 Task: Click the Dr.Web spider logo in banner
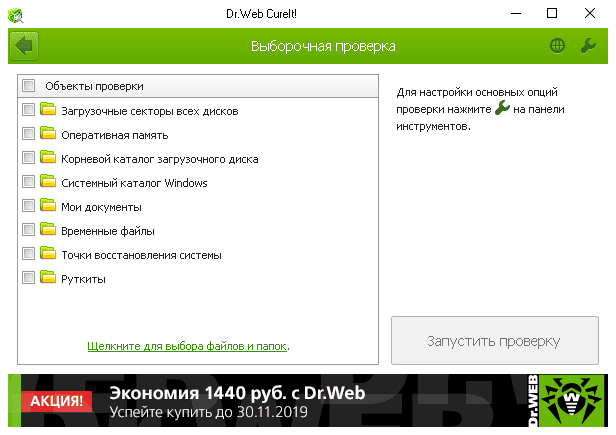[x=572, y=400]
